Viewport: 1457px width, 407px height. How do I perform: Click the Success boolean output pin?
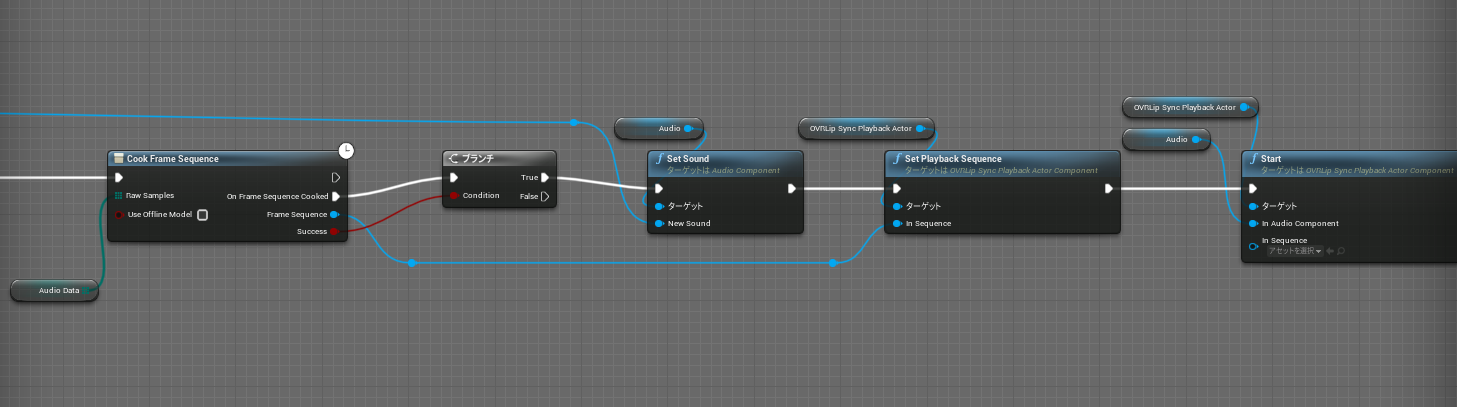[336, 232]
